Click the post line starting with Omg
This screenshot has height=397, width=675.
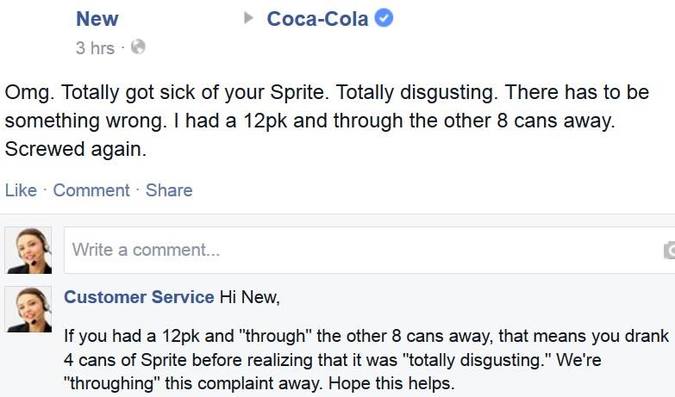click(327, 93)
